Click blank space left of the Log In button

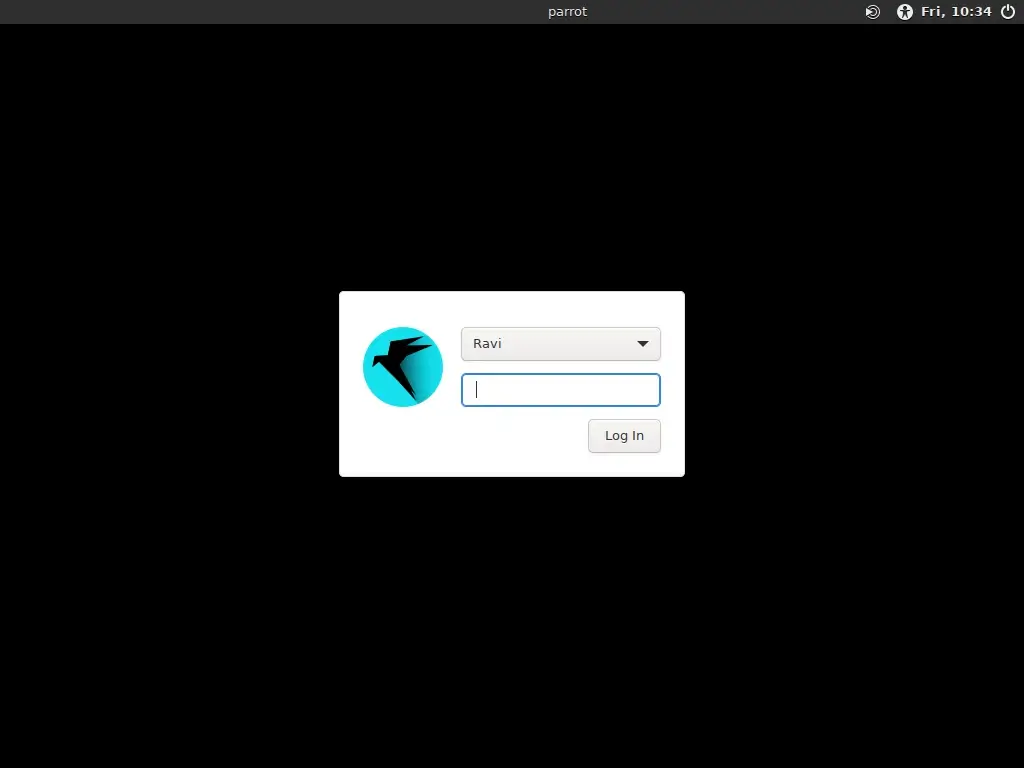[x=520, y=436]
